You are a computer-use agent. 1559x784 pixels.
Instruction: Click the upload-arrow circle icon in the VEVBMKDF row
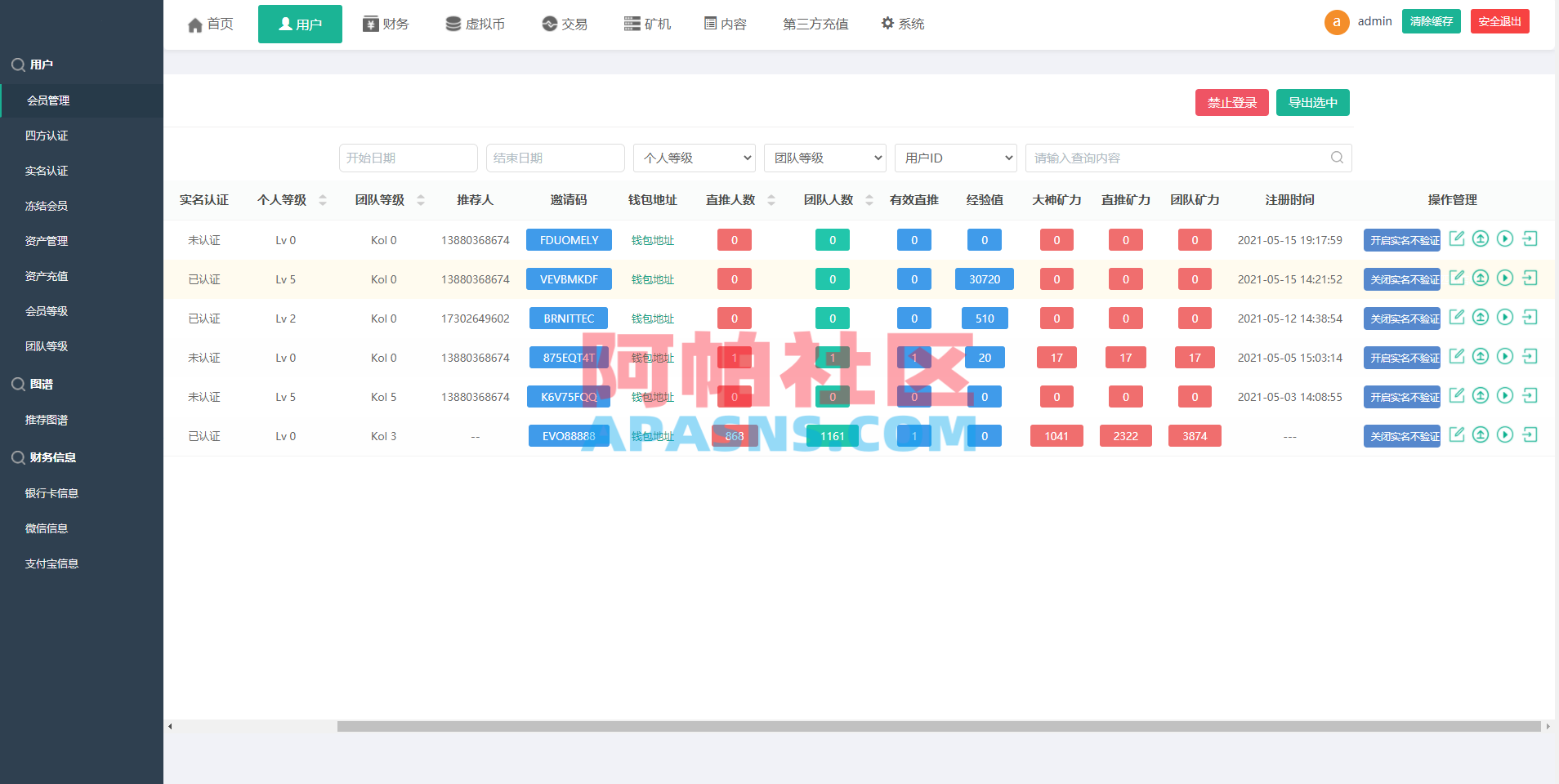pos(1481,278)
